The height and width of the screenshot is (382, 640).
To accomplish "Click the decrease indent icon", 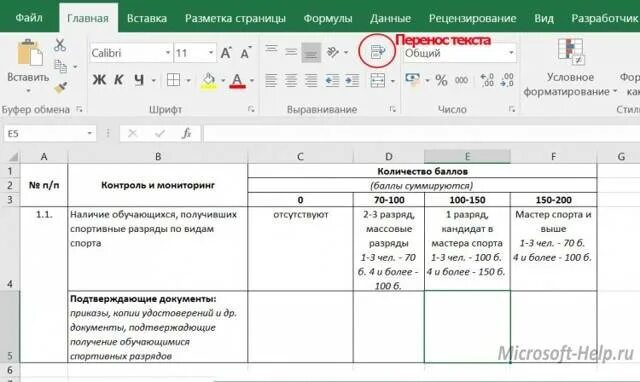I will (332, 80).
